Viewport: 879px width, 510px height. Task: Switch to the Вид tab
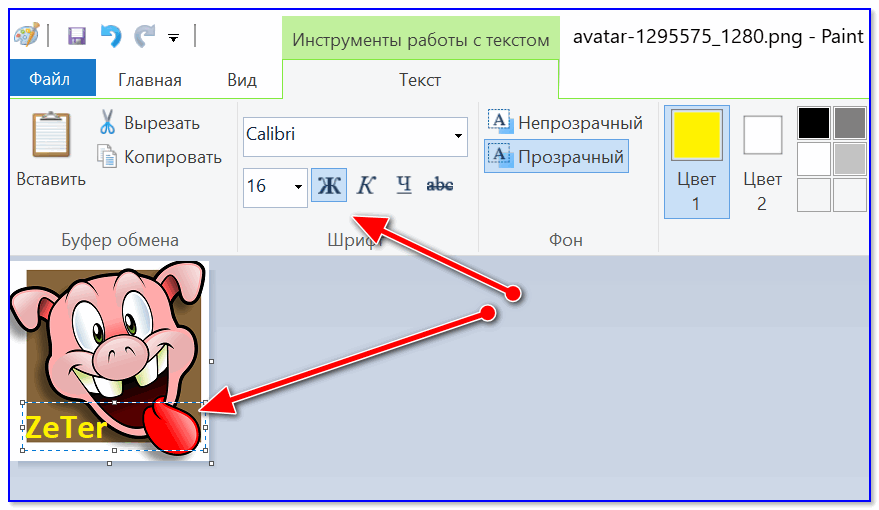point(242,80)
